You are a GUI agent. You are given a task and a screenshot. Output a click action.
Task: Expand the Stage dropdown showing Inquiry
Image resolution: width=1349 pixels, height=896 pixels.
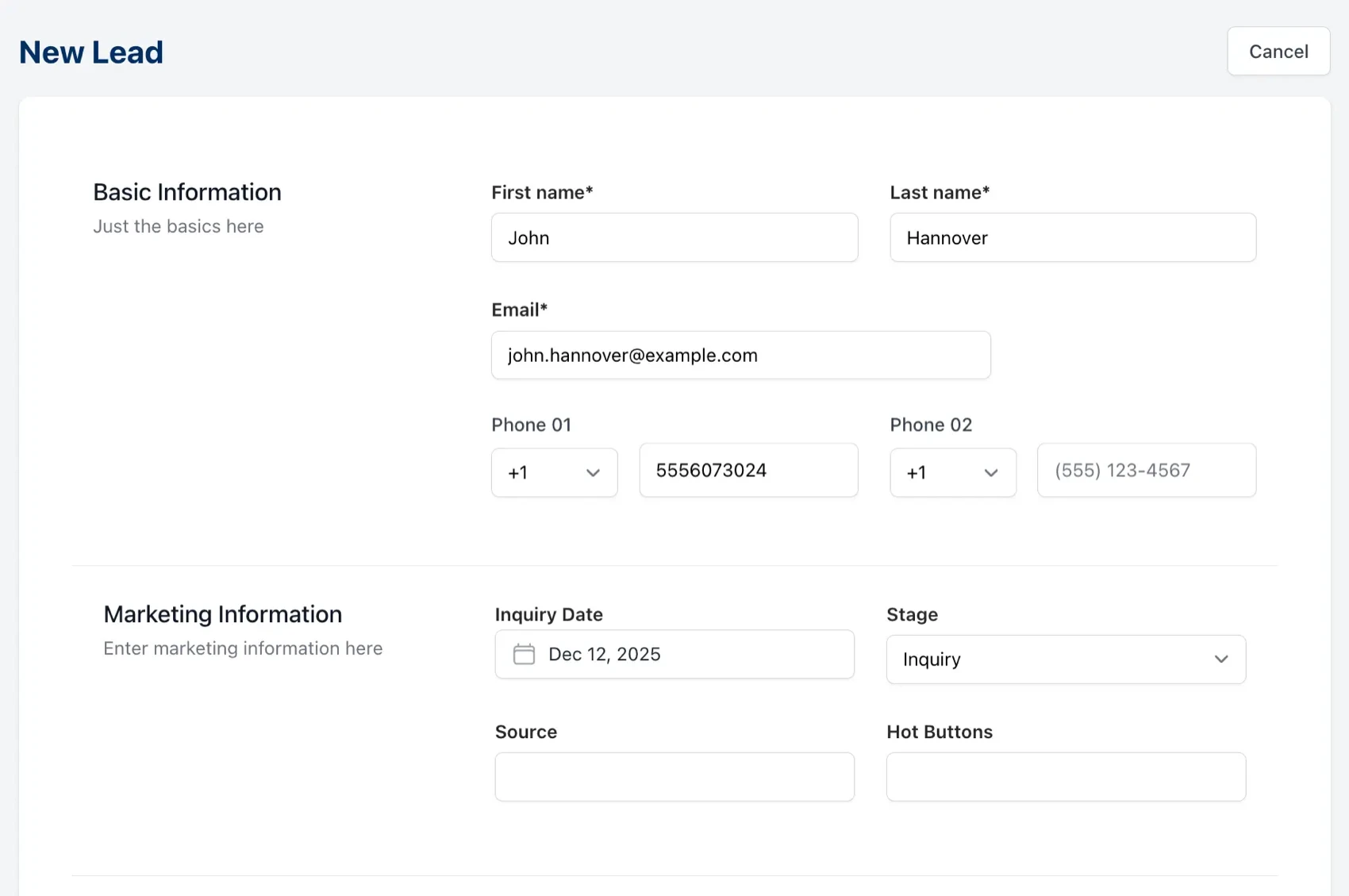tap(1066, 660)
